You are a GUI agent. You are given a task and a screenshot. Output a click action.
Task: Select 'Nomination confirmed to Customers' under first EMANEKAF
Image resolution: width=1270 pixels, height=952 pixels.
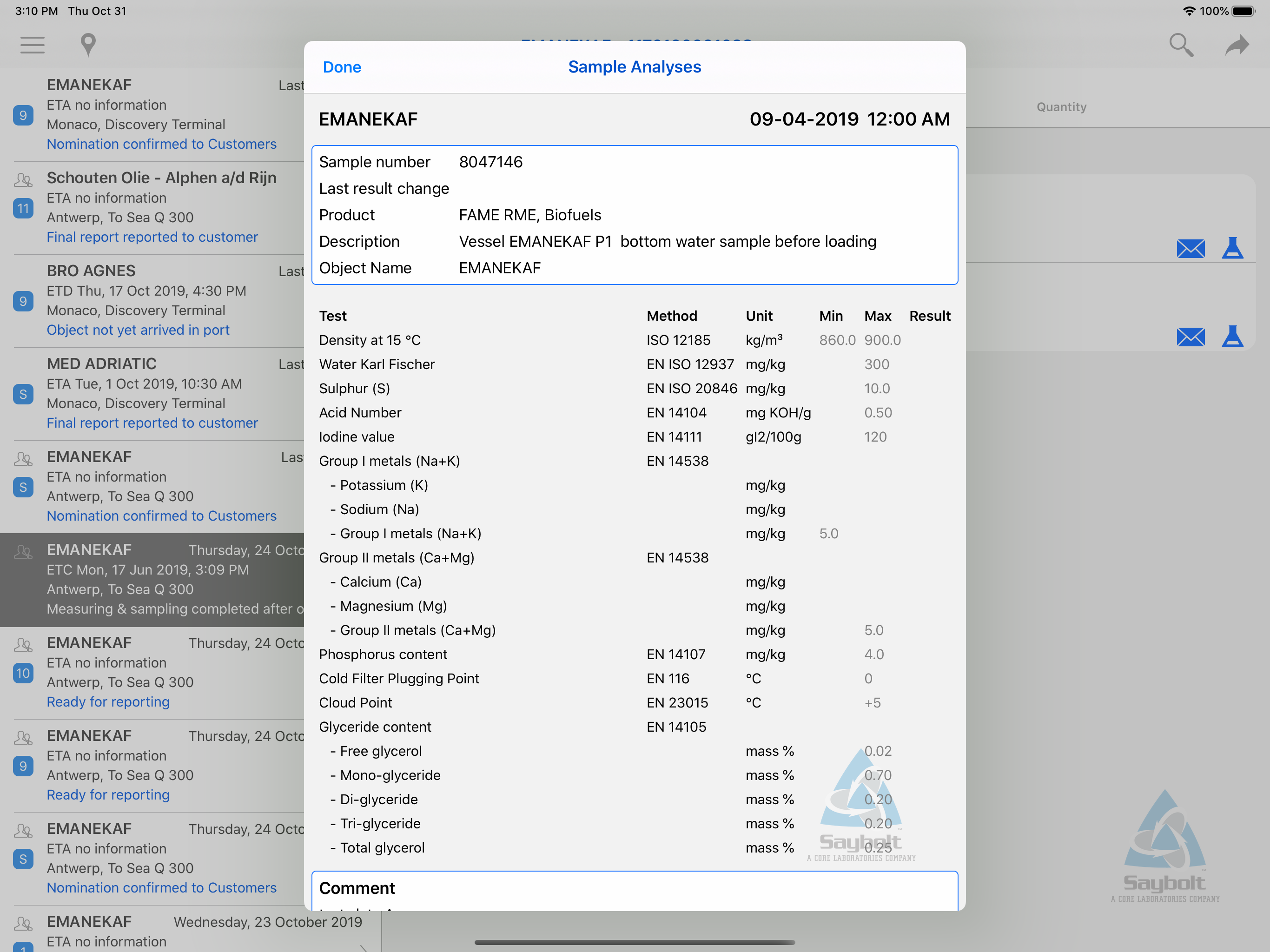pyautogui.click(x=161, y=144)
